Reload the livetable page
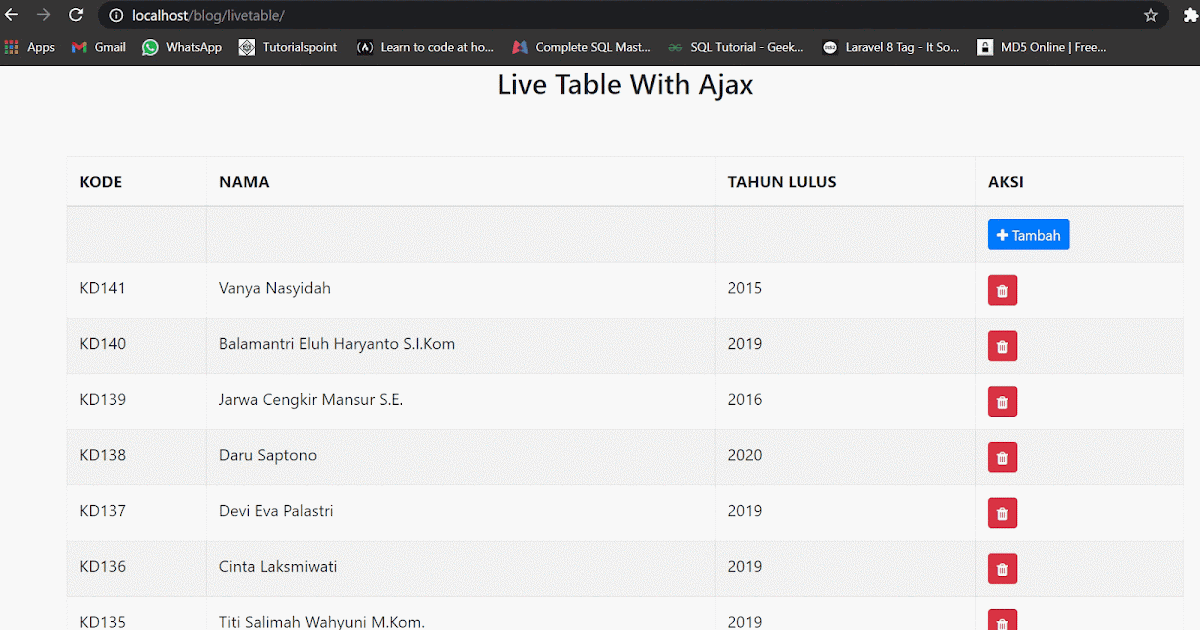This screenshot has width=1200, height=630. click(76, 15)
